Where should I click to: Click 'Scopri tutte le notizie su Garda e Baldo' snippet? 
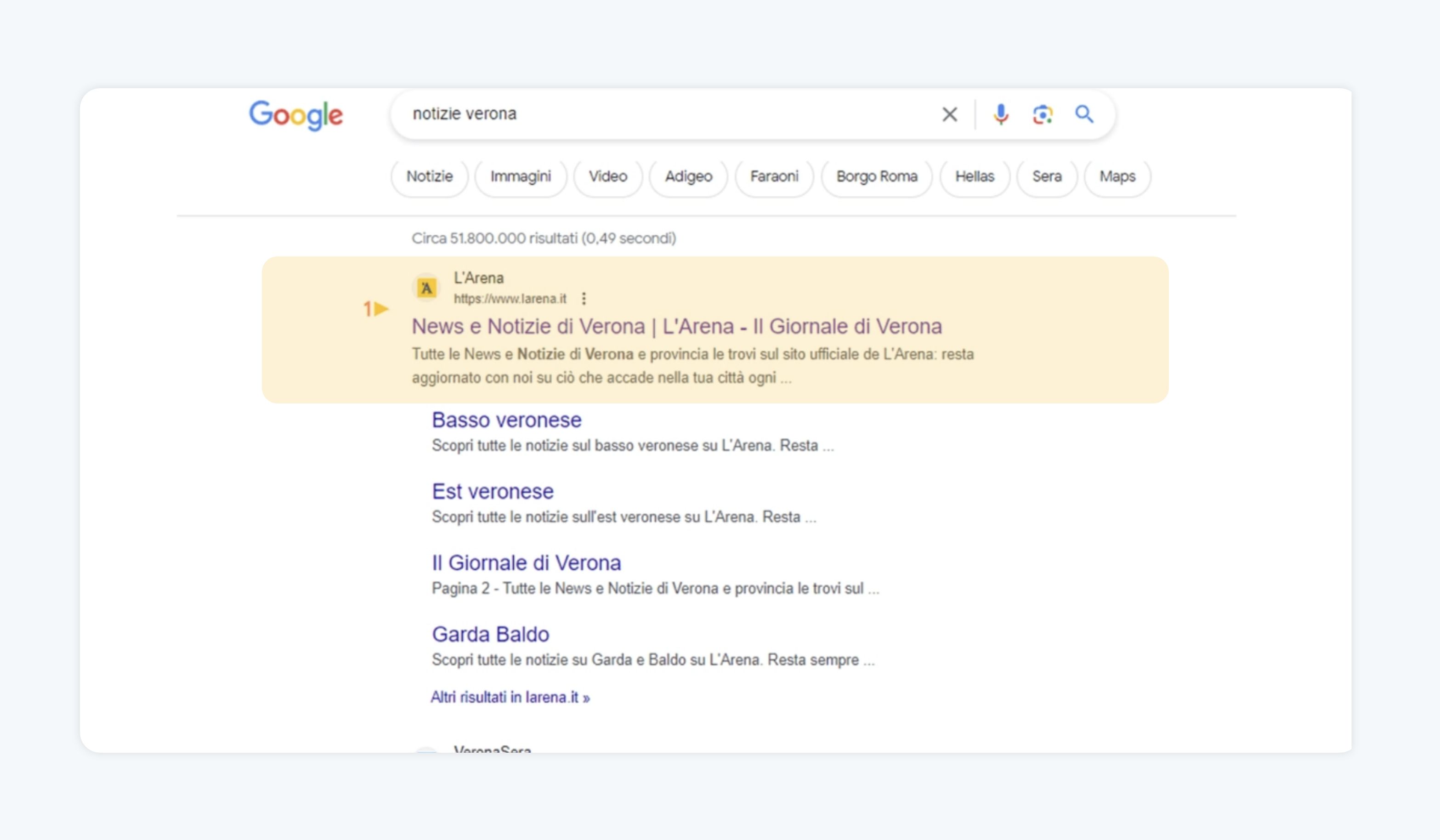(x=653, y=660)
